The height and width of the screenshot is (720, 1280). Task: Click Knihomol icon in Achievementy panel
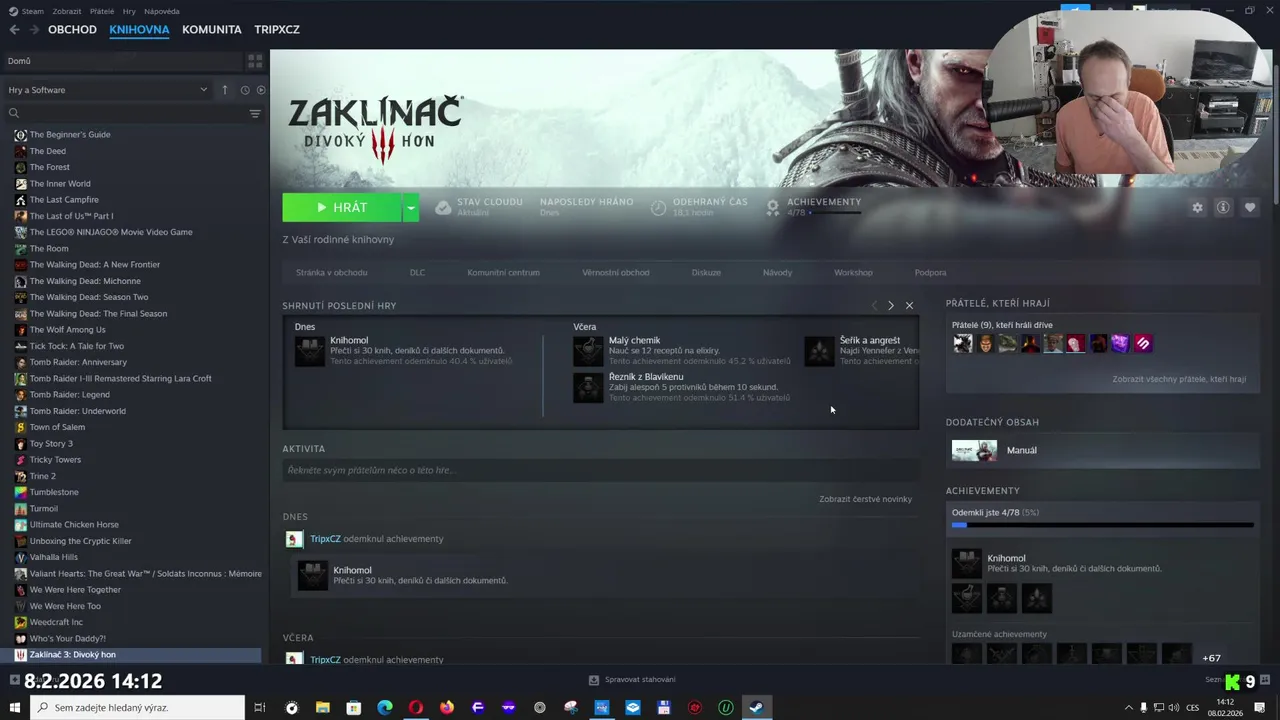point(967,564)
